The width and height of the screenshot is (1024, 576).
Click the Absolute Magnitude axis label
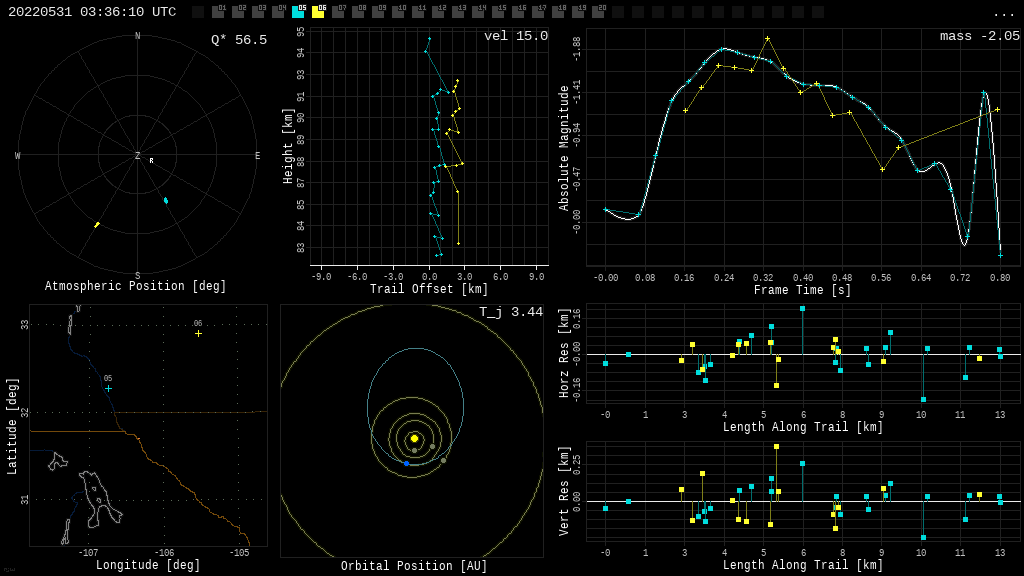pyautogui.click(x=564, y=147)
